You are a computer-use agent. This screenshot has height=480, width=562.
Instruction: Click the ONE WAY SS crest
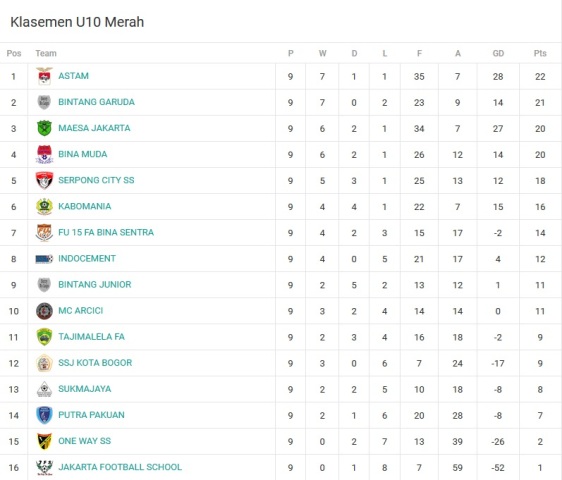[44, 441]
